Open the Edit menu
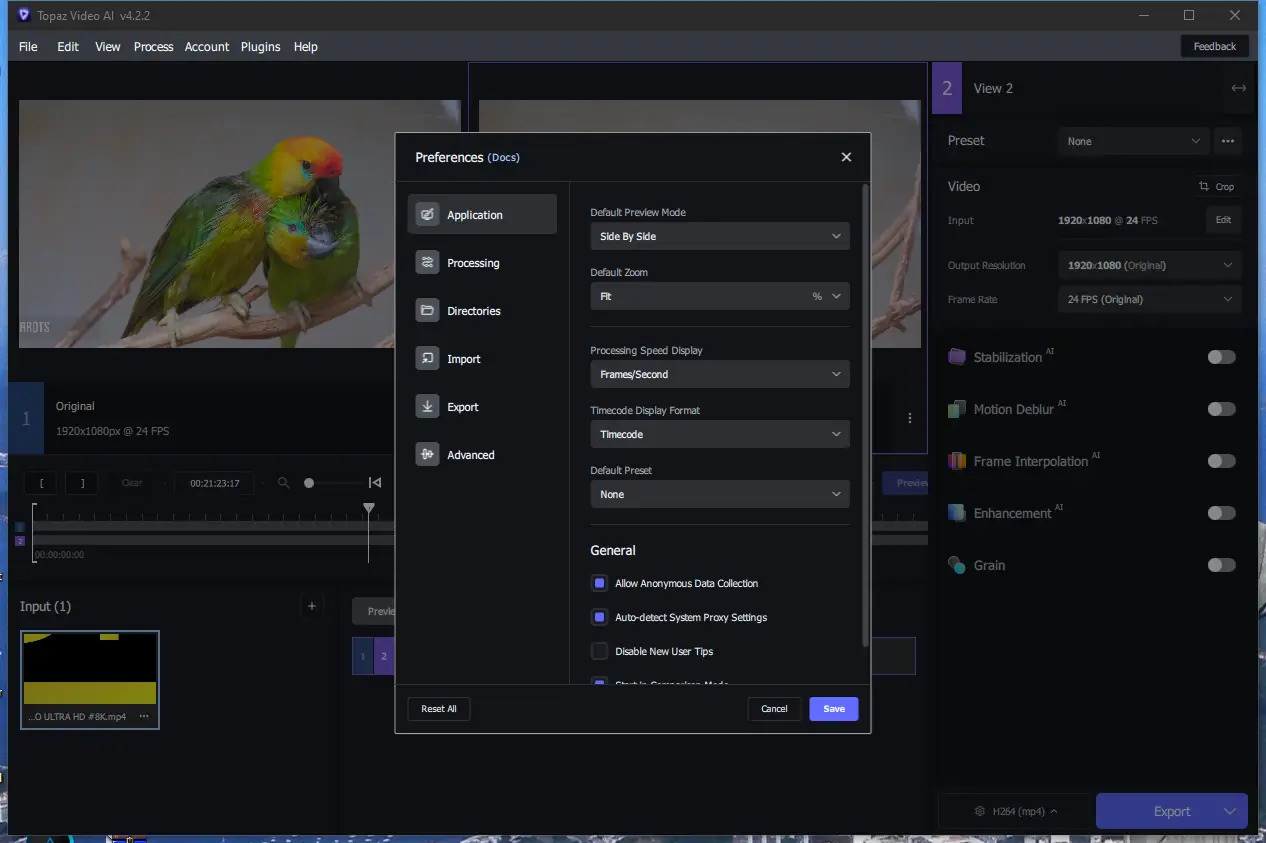The height and width of the screenshot is (843, 1266). click(x=68, y=46)
